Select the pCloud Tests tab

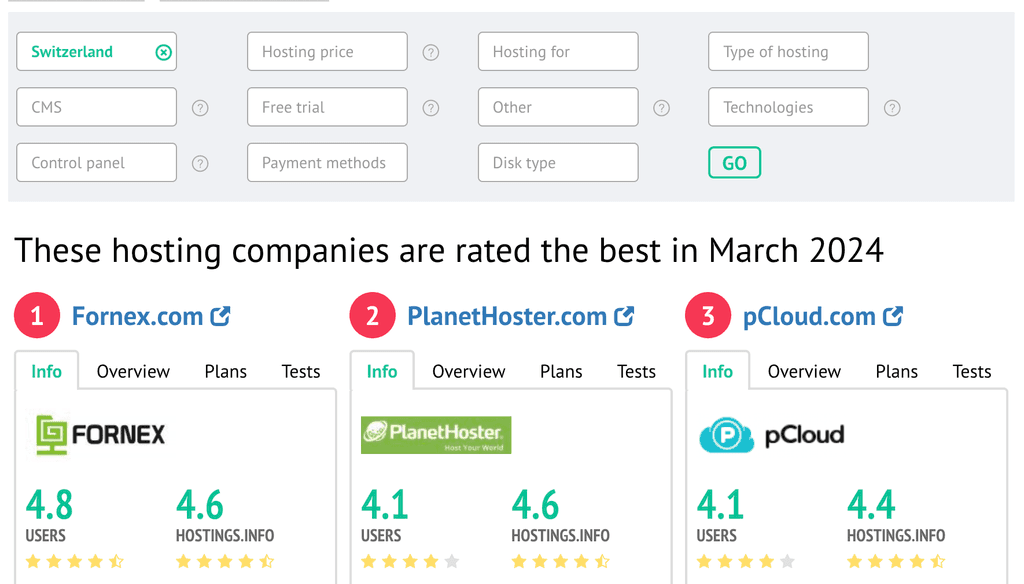pos(971,372)
